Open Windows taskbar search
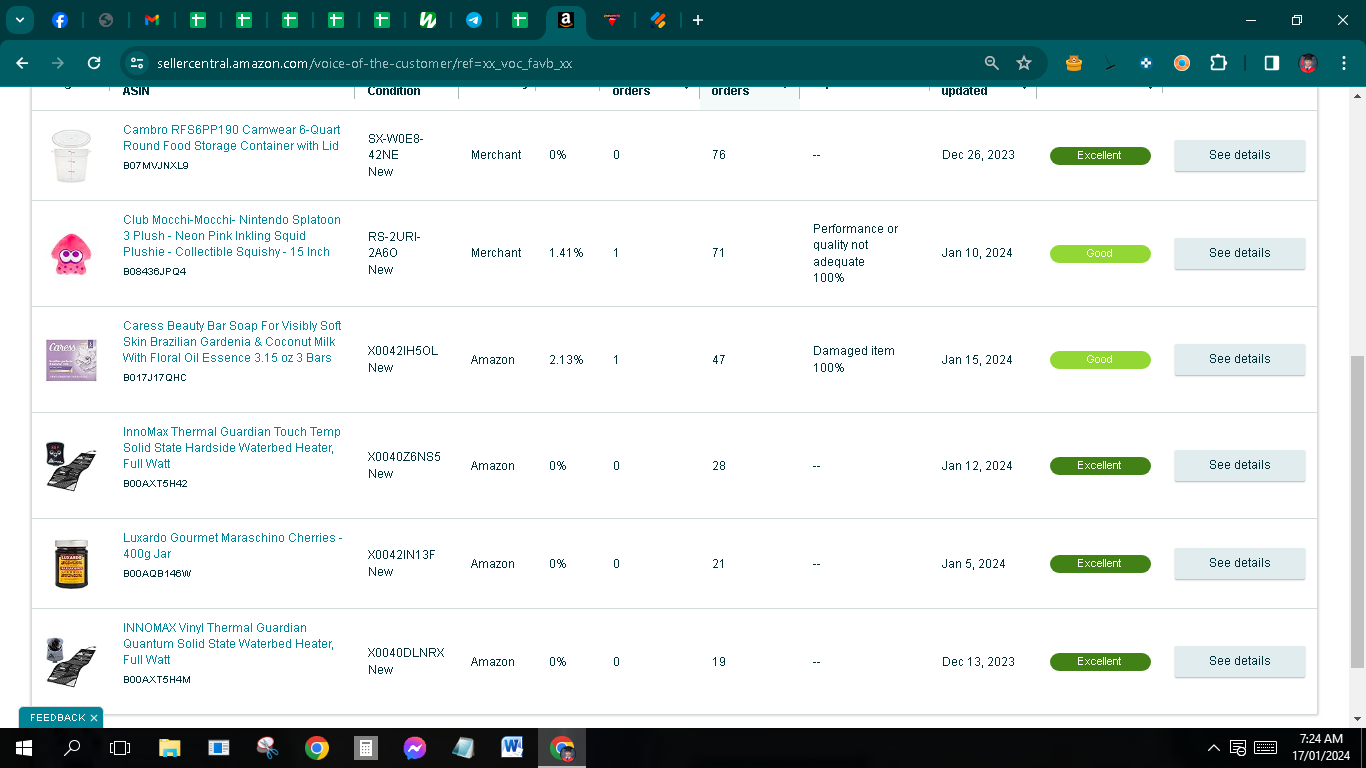 (72, 747)
